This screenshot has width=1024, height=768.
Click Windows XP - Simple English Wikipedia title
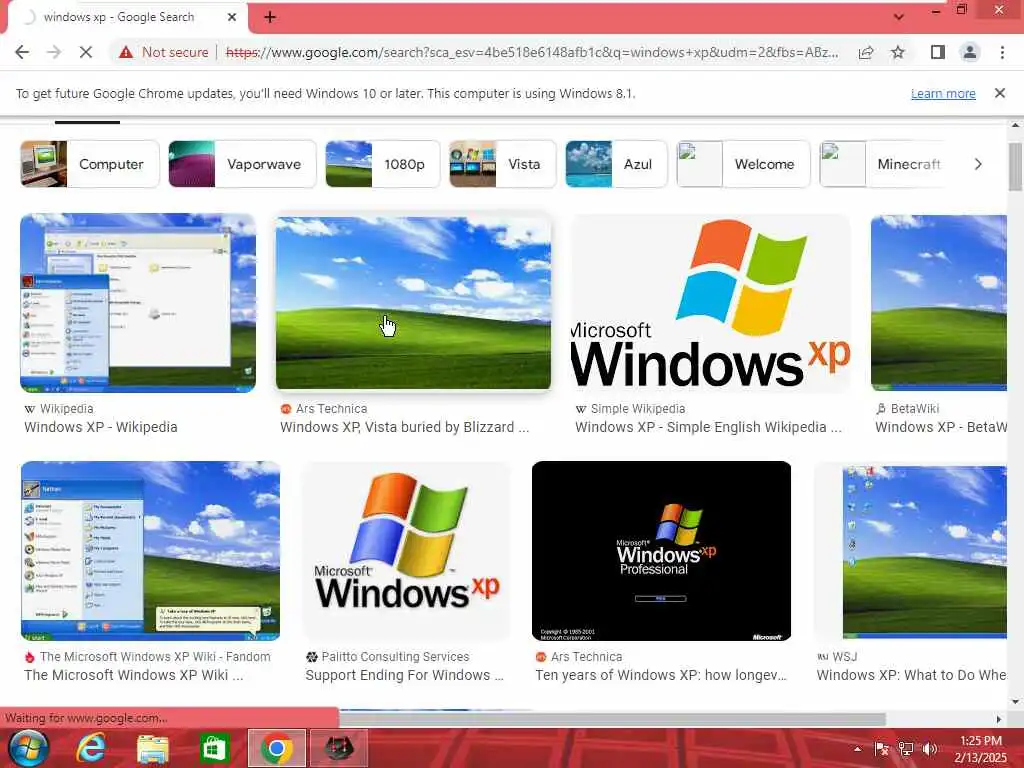tap(708, 427)
